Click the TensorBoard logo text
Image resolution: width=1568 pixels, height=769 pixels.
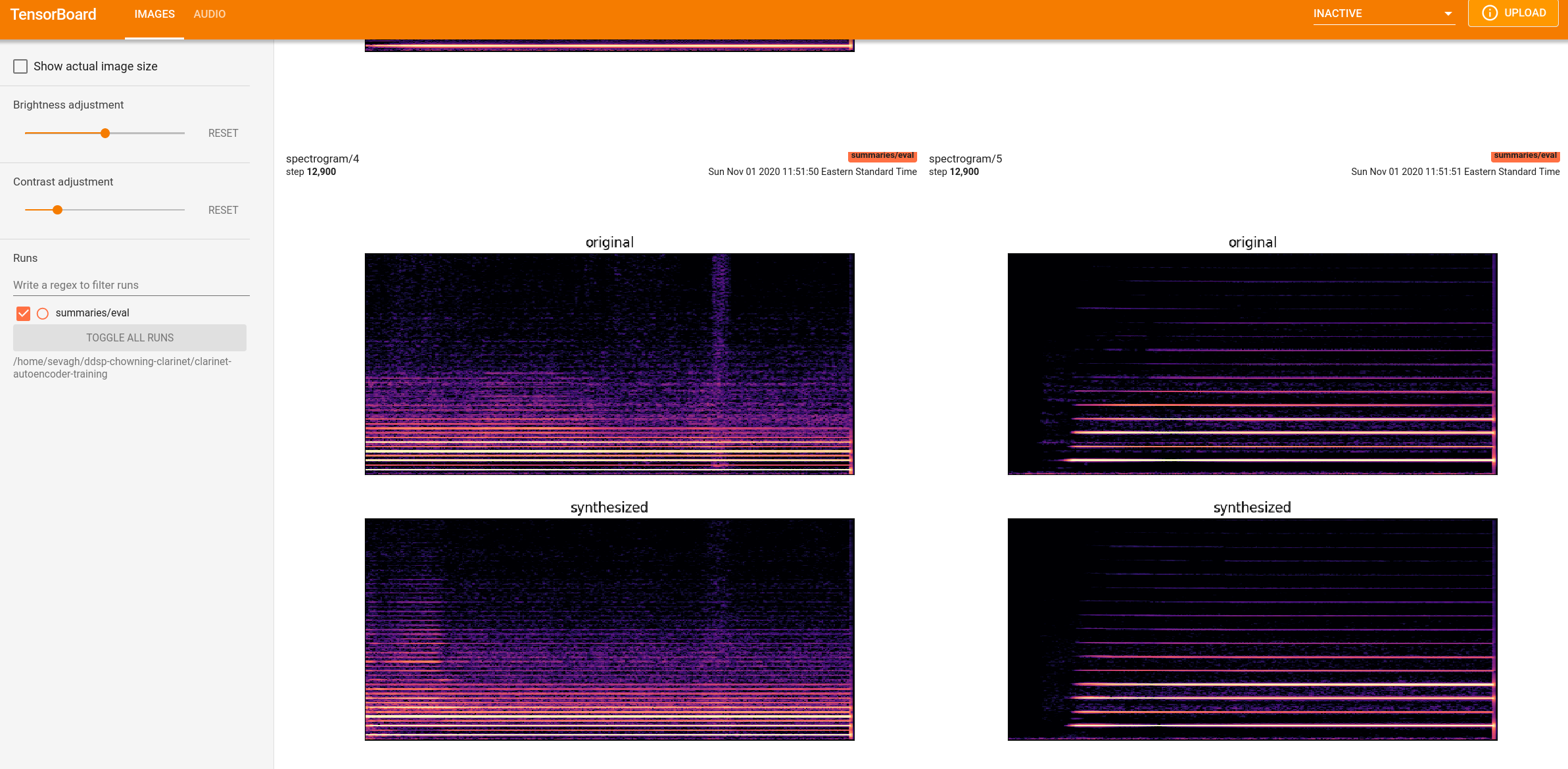[53, 14]
